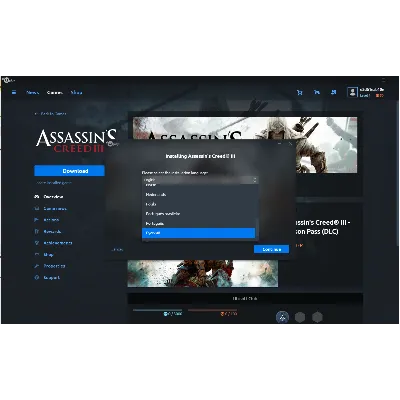Close the install dialog with X
The height and width of the screenshot is (400, 400).
point(290,144)
